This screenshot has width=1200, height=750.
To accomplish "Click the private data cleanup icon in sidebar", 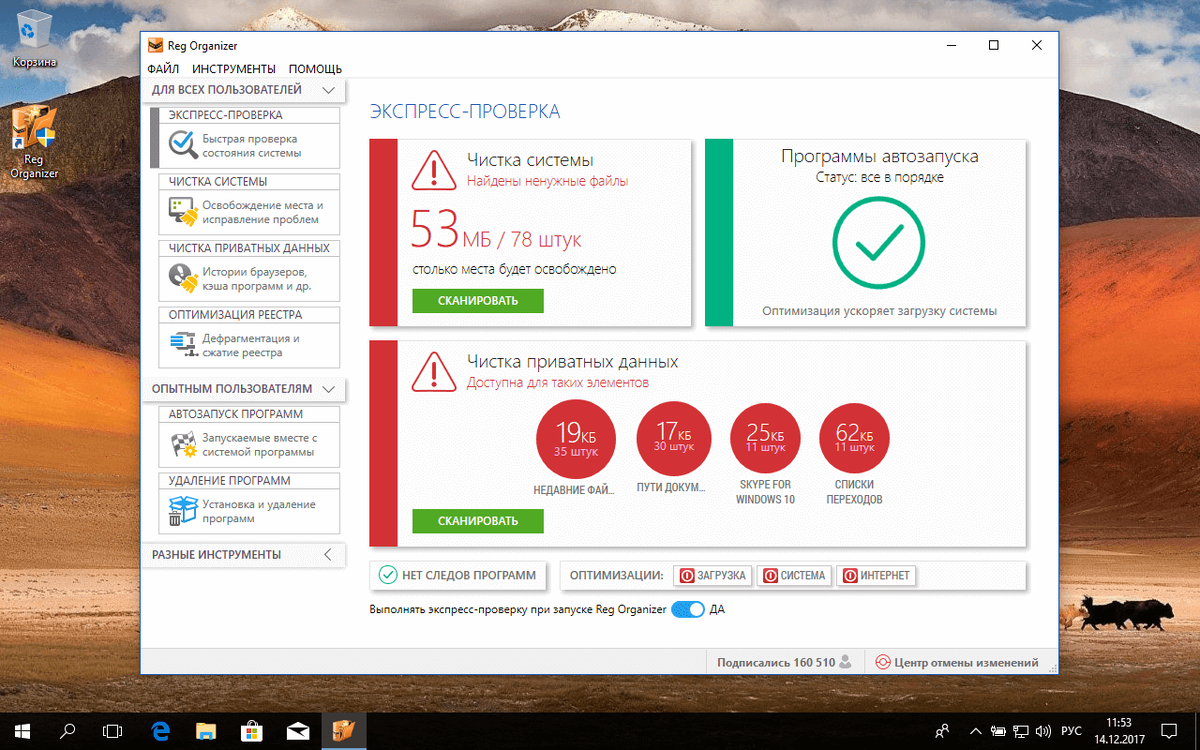I will tap(181, 278).
